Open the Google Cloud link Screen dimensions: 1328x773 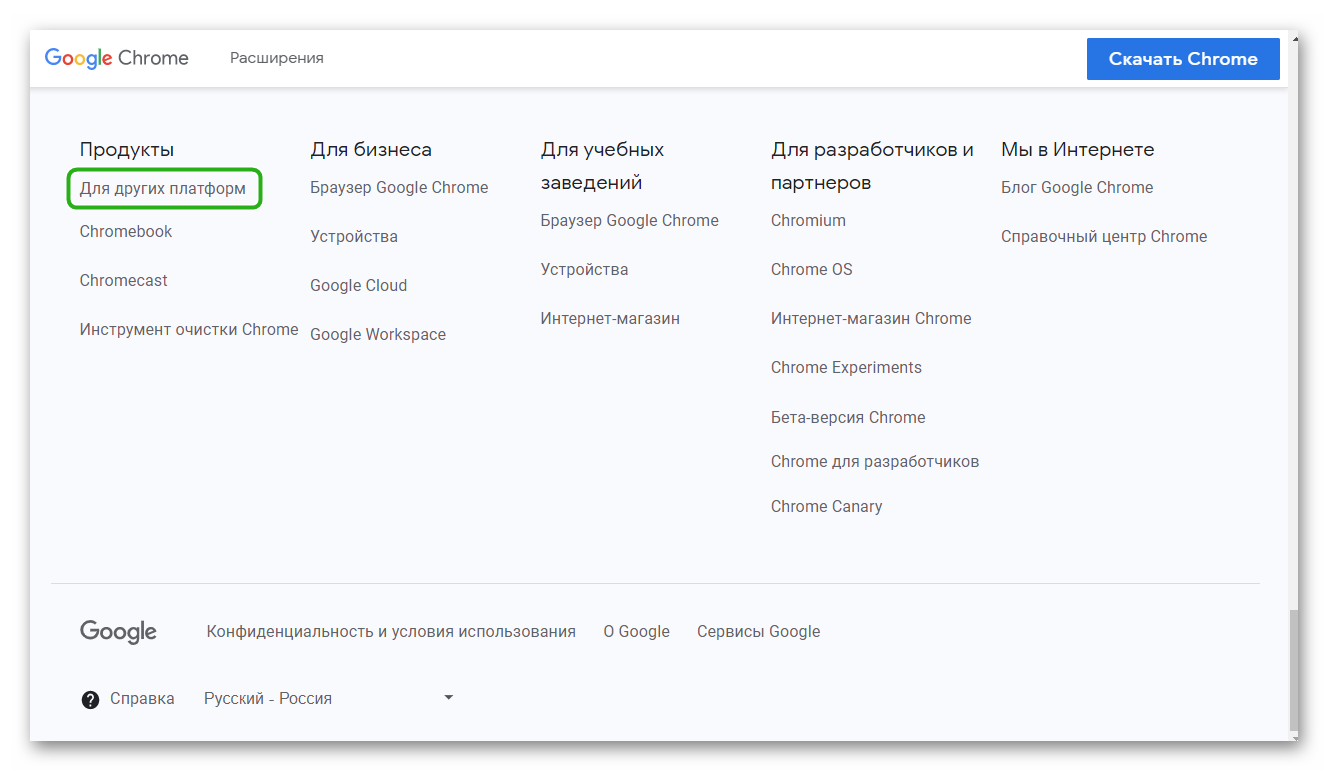click(359, 285)
